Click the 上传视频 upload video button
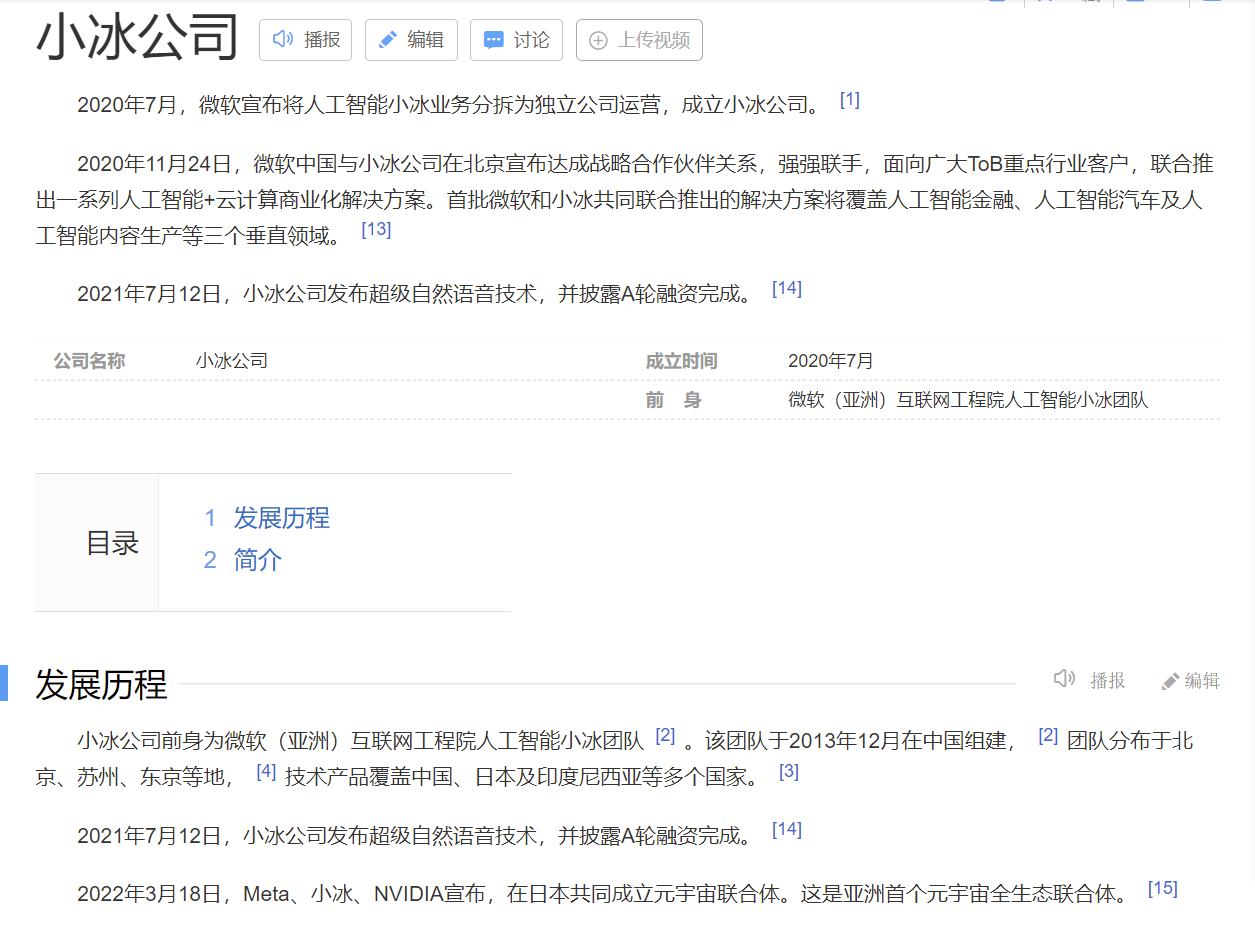 (x=639, y=40)
